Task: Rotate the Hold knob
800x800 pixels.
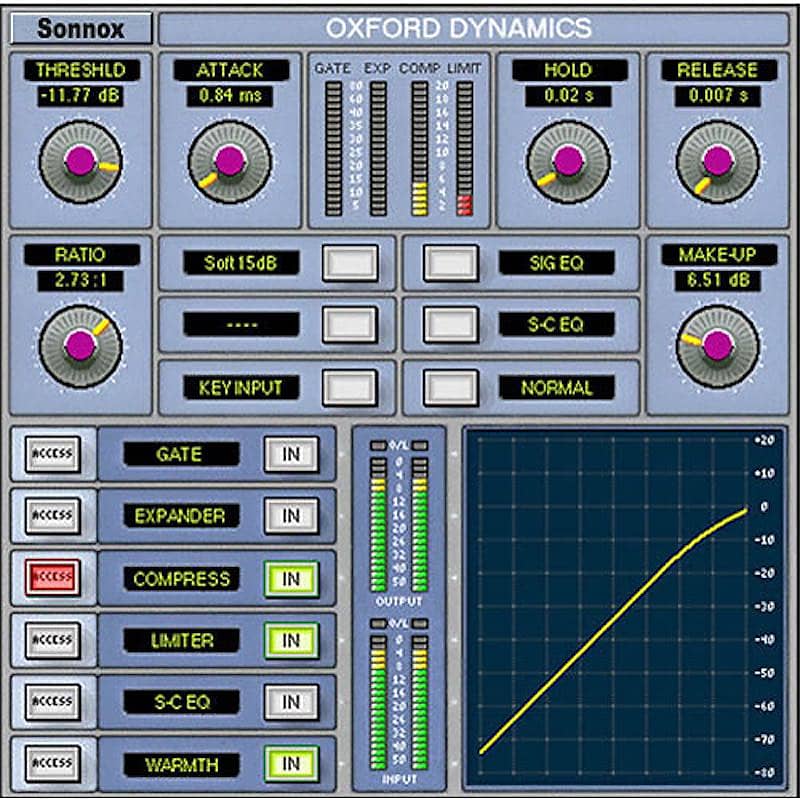Action: [570, 160]
